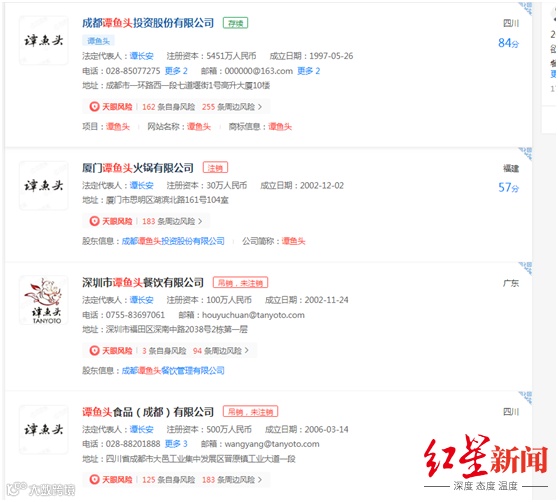Click the 项目 谭鱼头 link in the first result
This screenshot has height=502, width=558.
(x=118, y=126)
